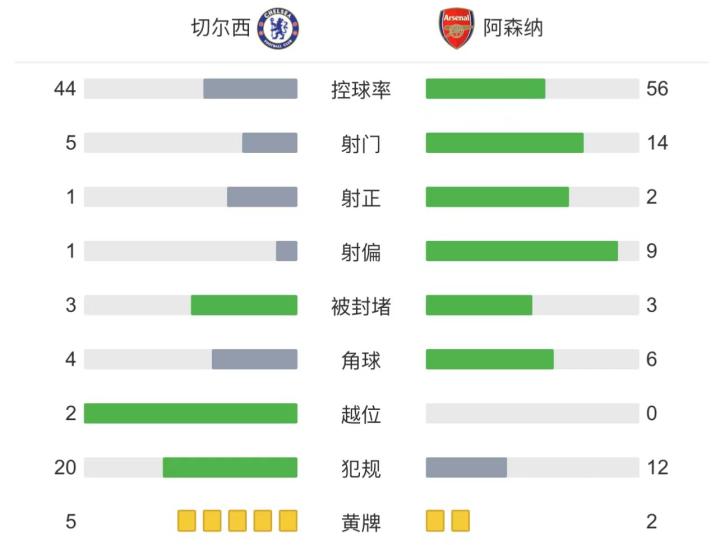Click Chelsea's last yellow card icon
Image resolution: width=720 pixels, height=545 pixels.
[288, 521]
